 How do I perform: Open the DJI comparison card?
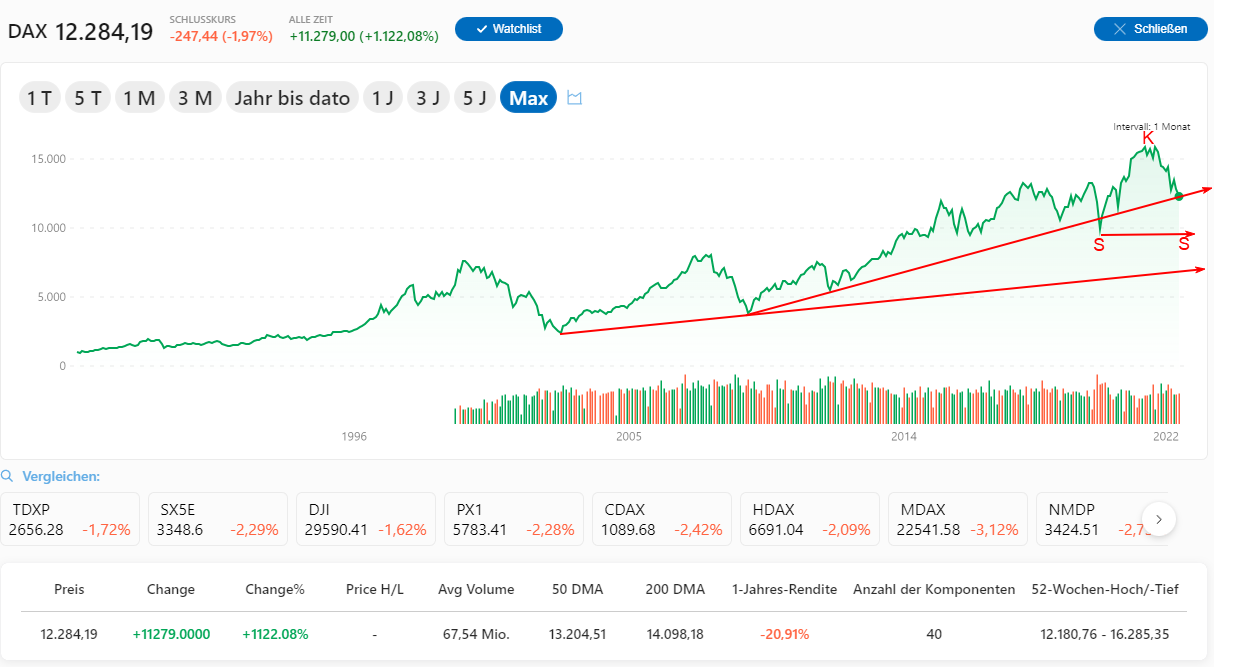(366, 519)
